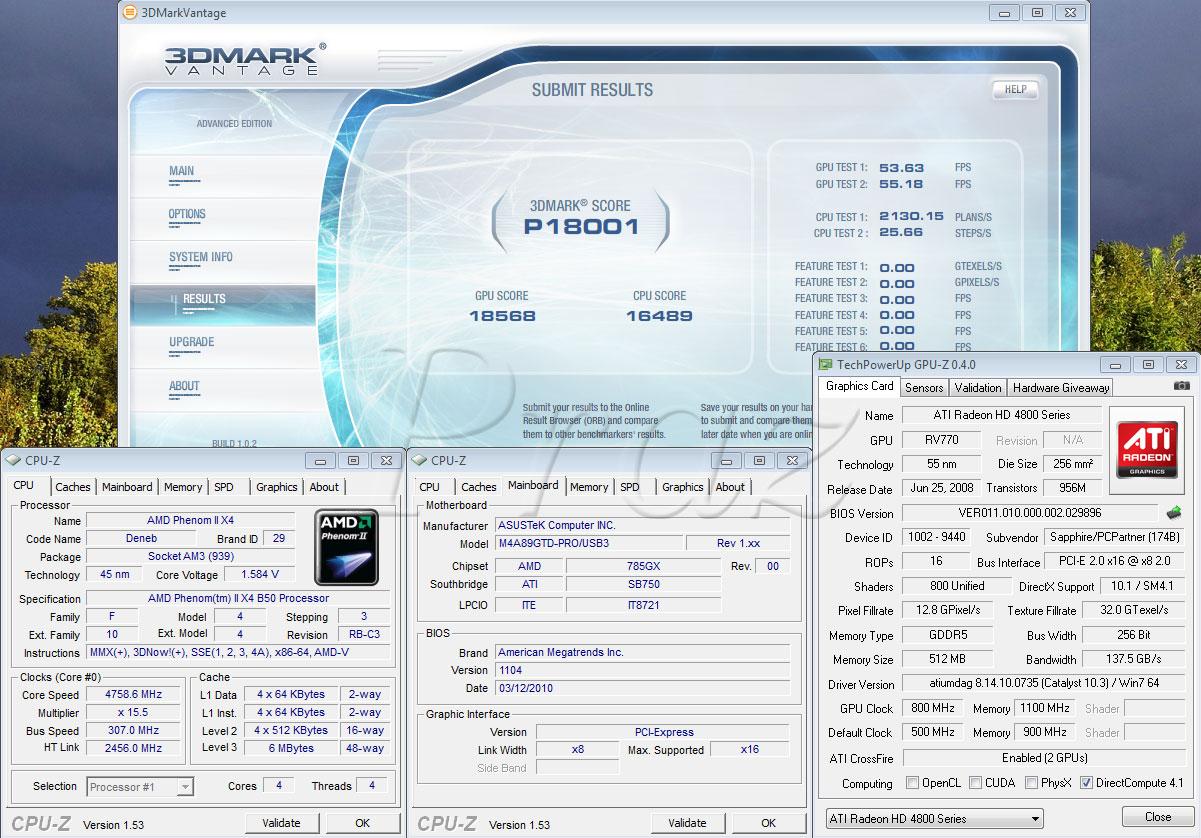
Task: Open Graphics tab in Mainboard CPU-Z window
Action: coord(683,487)
